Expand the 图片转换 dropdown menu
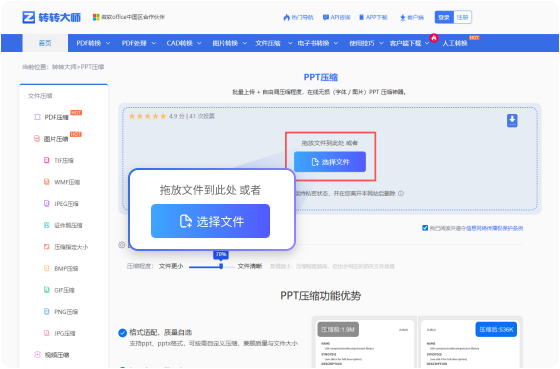 (229, 43)
